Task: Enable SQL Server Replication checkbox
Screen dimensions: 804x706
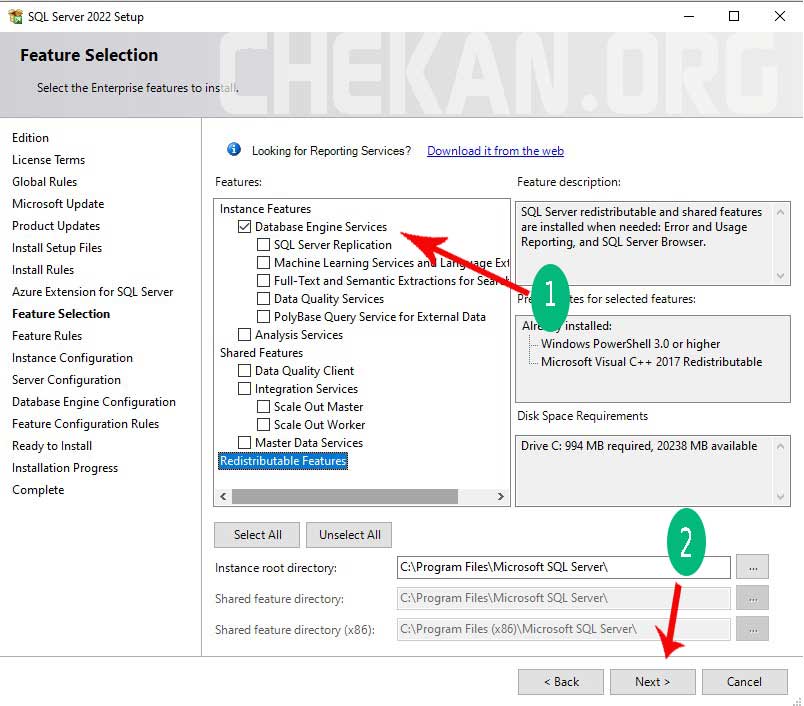Action: click(x=263, y=245)
